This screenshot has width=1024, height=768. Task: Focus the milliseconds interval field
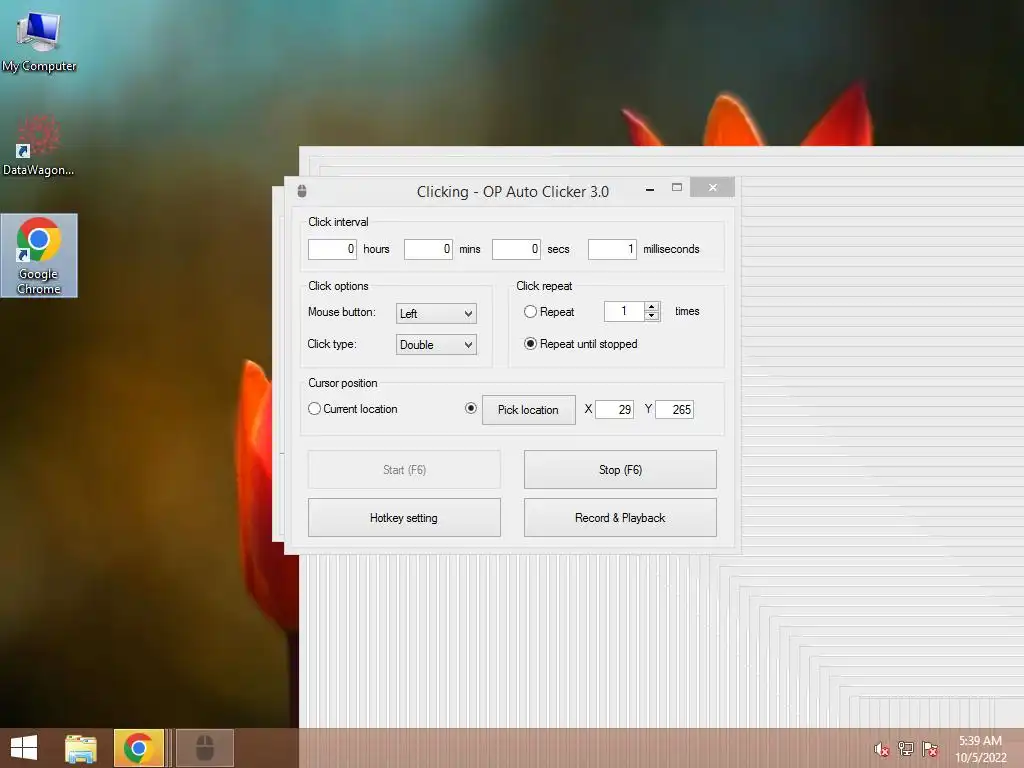[x=612, y=249]
